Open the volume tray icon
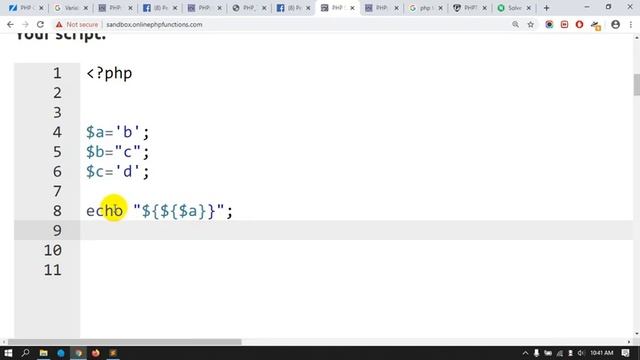This screenshot has width=640, height=360. tap(581, 353)
